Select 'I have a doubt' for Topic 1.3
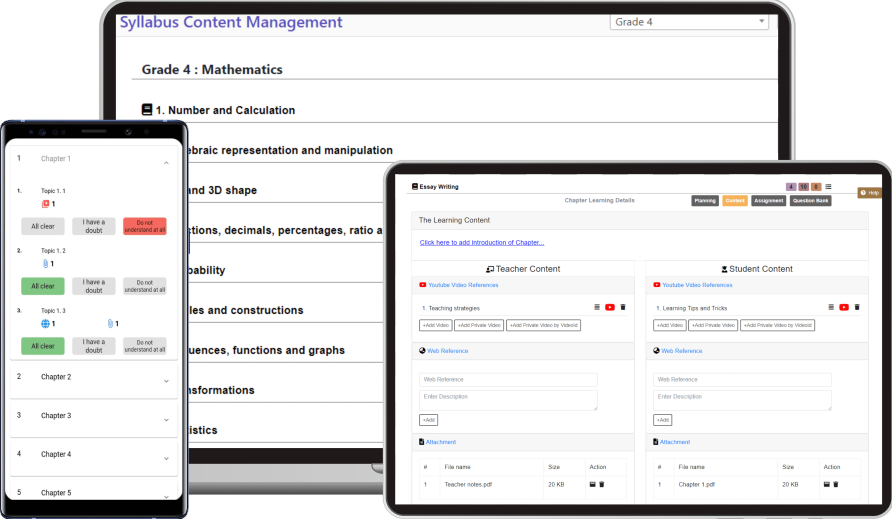The height and width of the screenshot is (519, 892). (94, 346)
